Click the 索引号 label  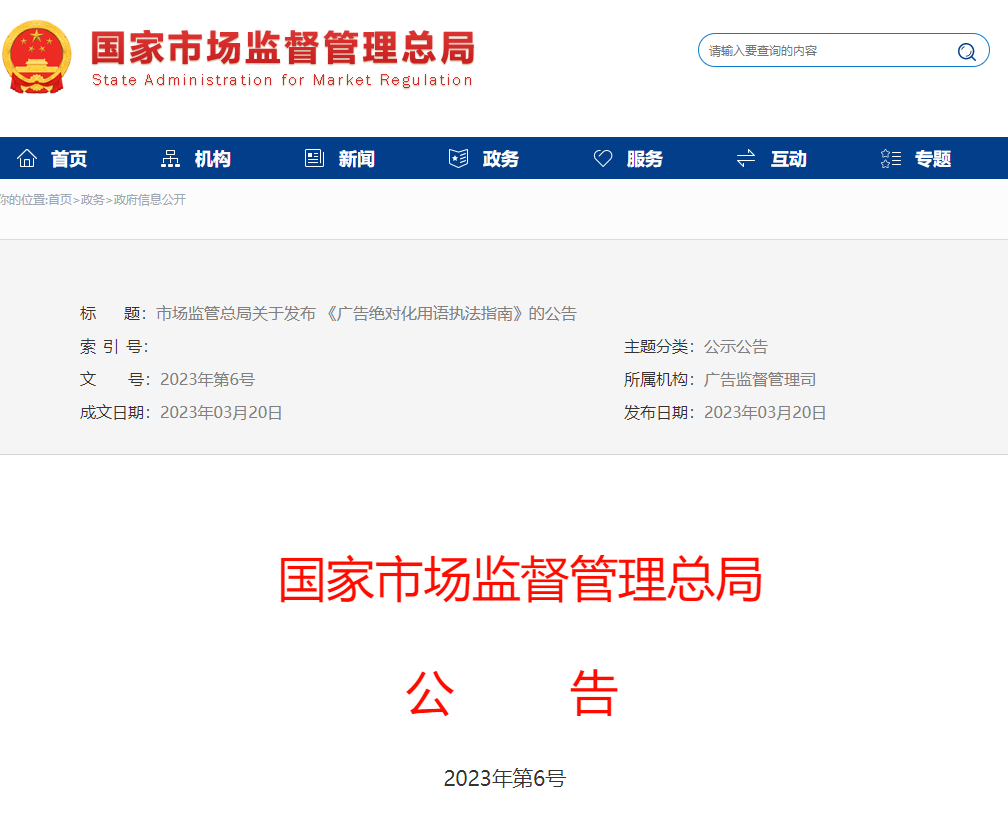pyautogui.click(x=114, y=347)
